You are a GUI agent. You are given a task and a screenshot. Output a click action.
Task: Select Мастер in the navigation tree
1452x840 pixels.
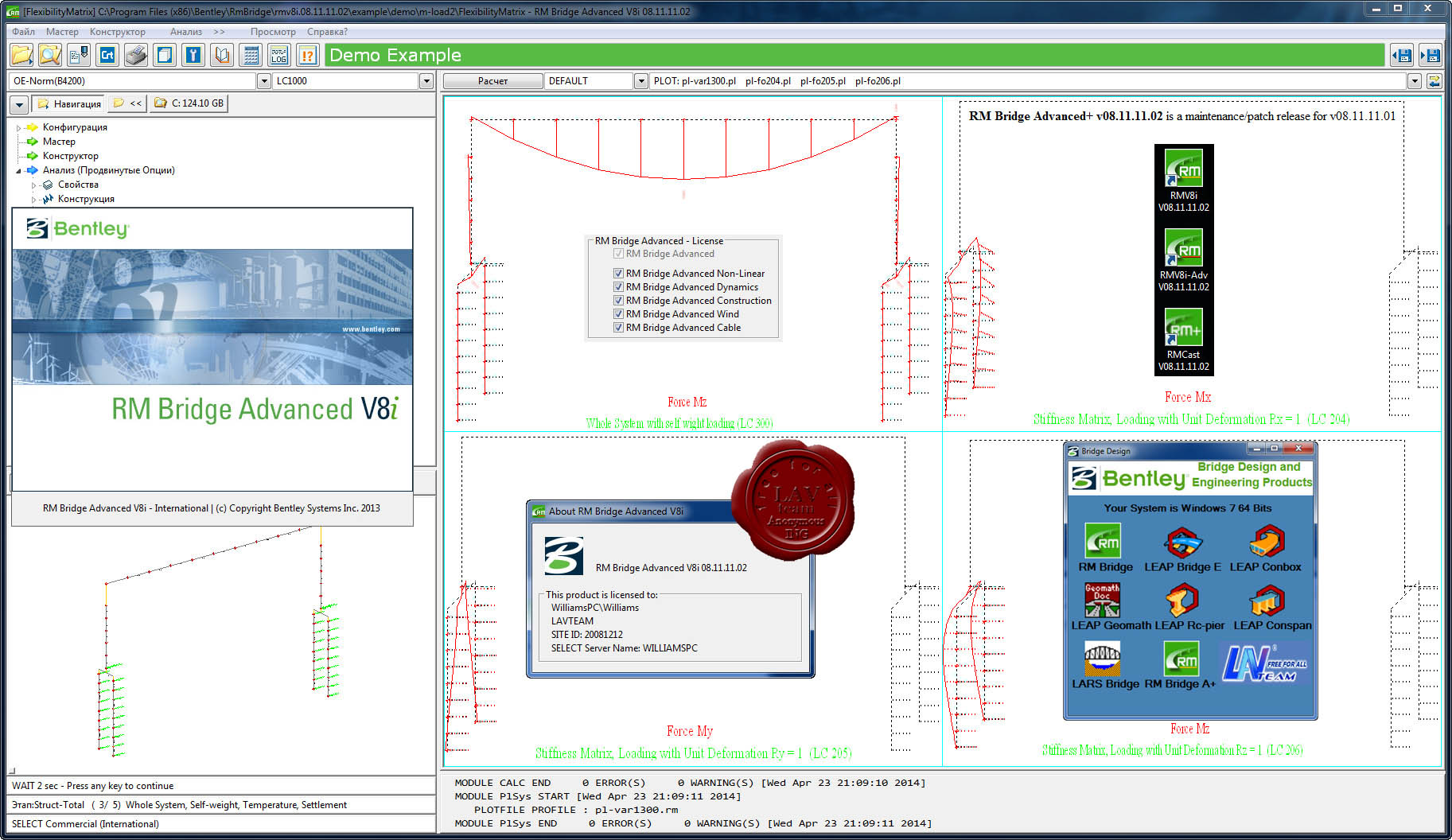coord(59,142)
